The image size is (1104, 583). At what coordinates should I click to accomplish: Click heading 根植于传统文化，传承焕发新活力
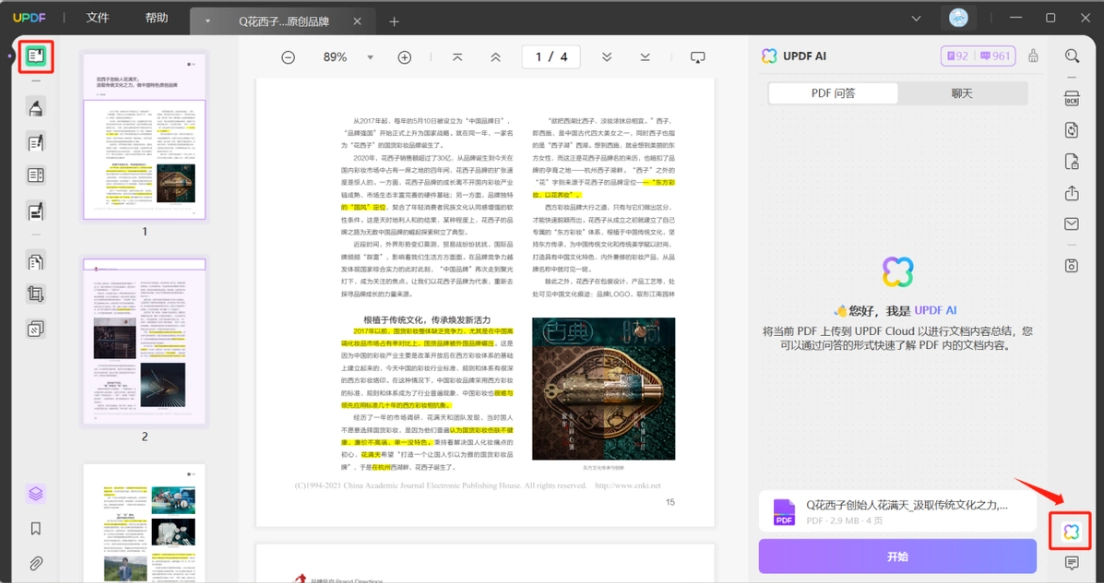pos(427,320)
